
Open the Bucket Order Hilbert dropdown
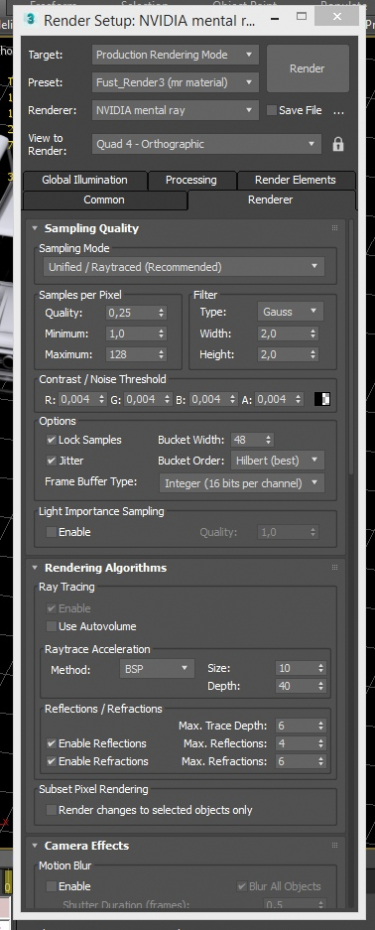pos(277,460)
